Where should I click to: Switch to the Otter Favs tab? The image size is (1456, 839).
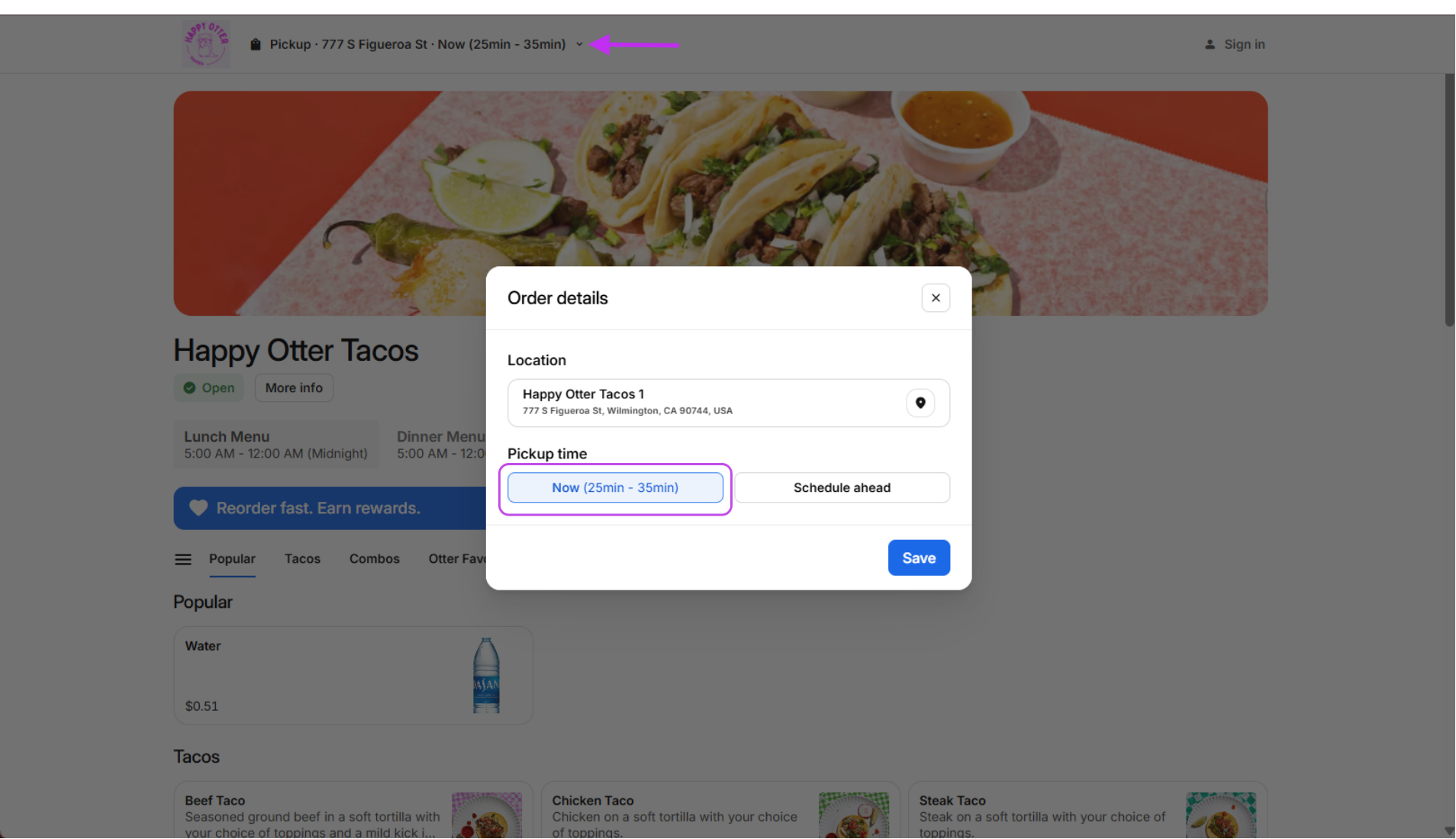(x=457, y=559)
